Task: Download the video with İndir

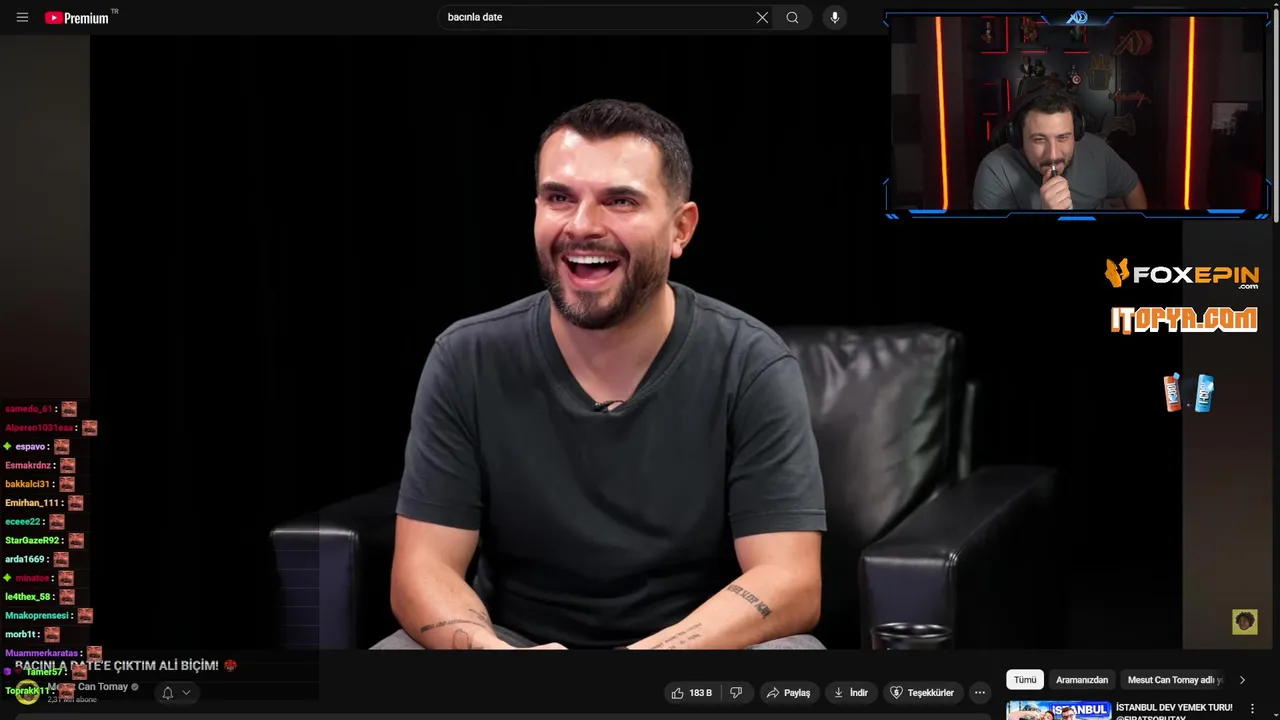Action: (x=850, y=692)
